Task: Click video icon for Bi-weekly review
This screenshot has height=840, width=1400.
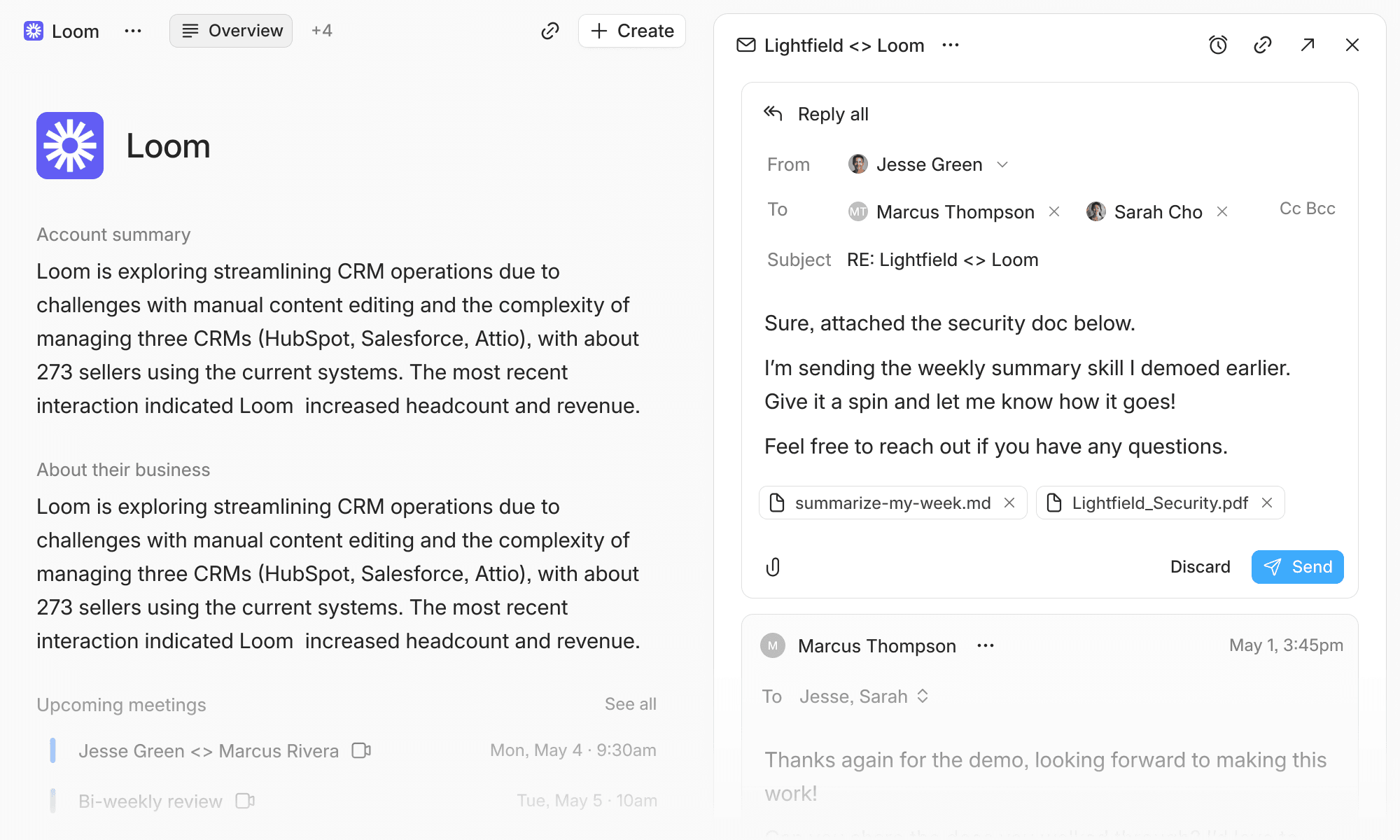Action: [245, 801]
